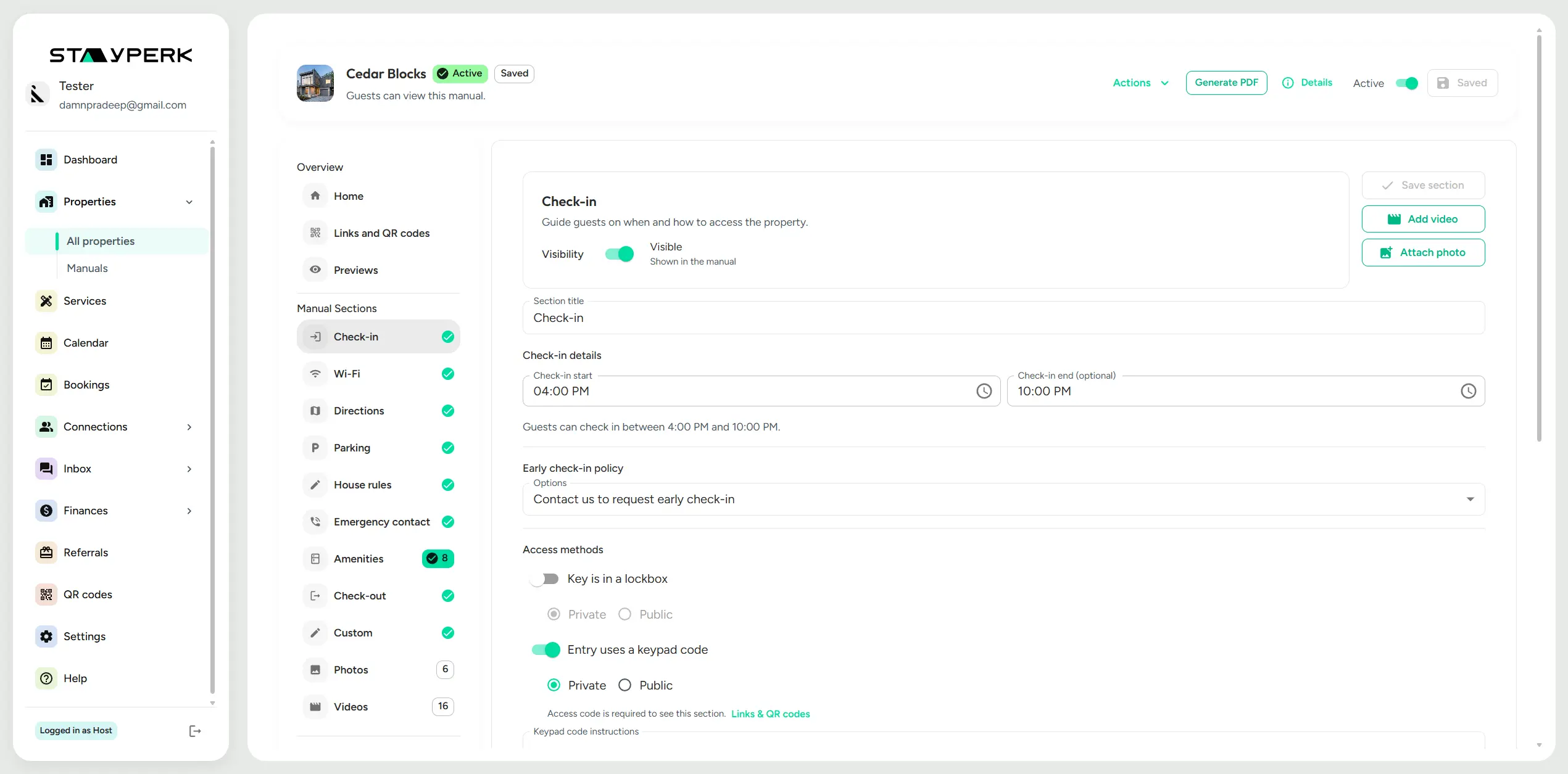The width and height of the screenshot is (1568, 774).
Task: Select Private radio under lockbox
Action: [554, 614]
